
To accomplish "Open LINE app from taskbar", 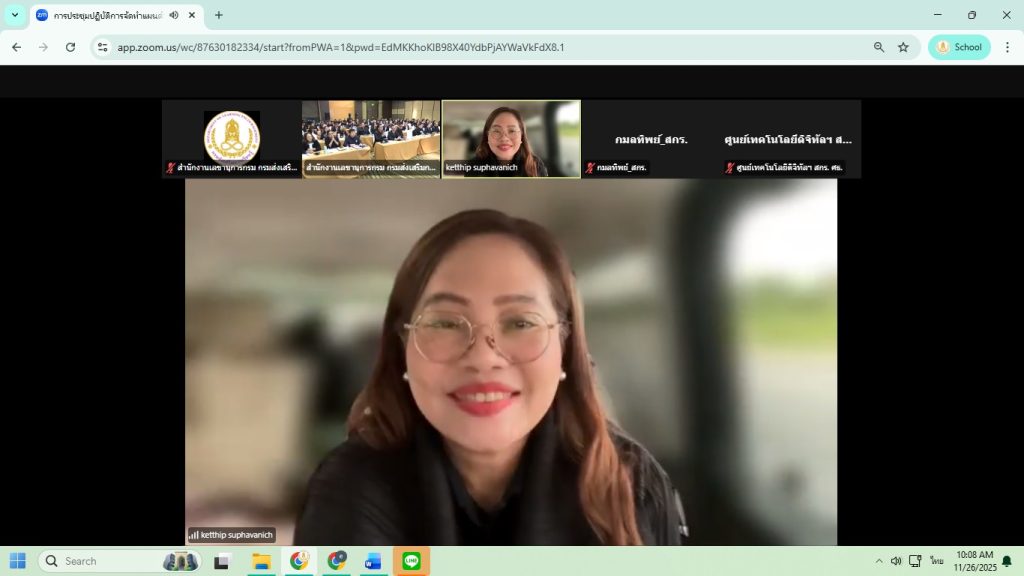I will pos(411,561).
